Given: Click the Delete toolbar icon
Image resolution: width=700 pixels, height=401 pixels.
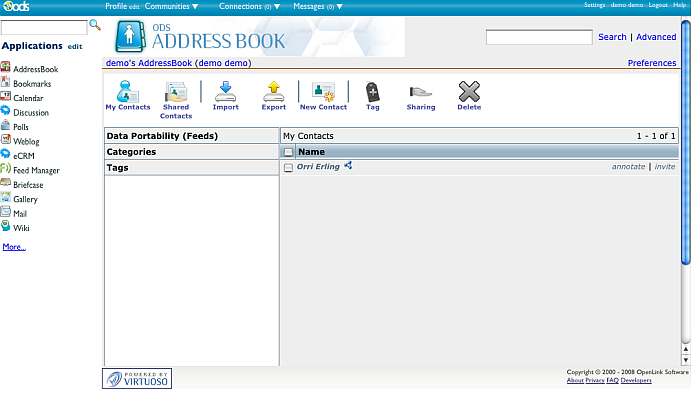Looking at the screenshot, I should point(469,92).
